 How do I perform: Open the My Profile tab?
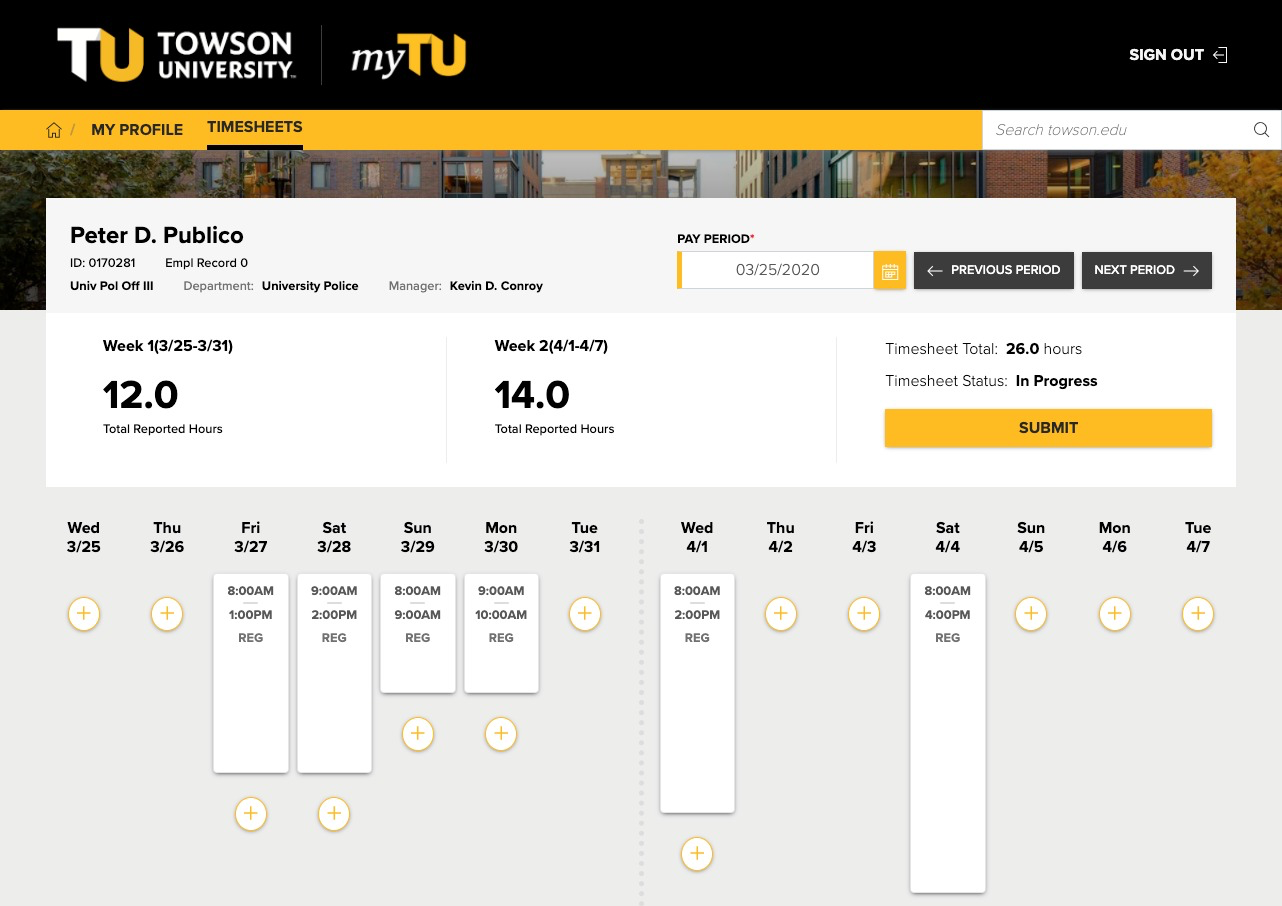coord(137,130)
